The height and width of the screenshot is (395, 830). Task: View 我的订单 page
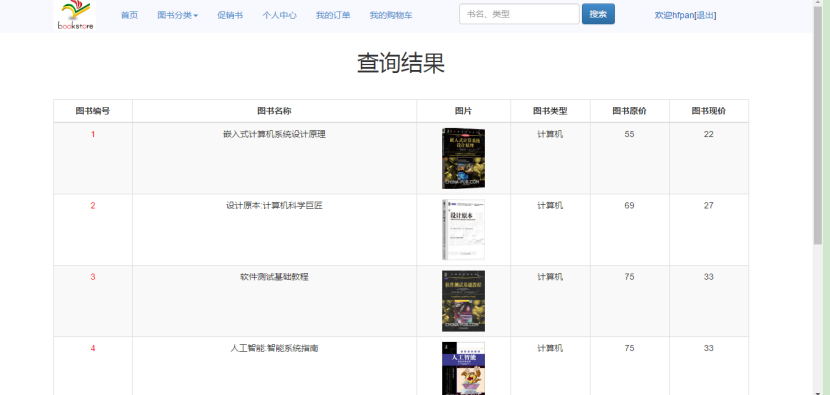[333, 15]
